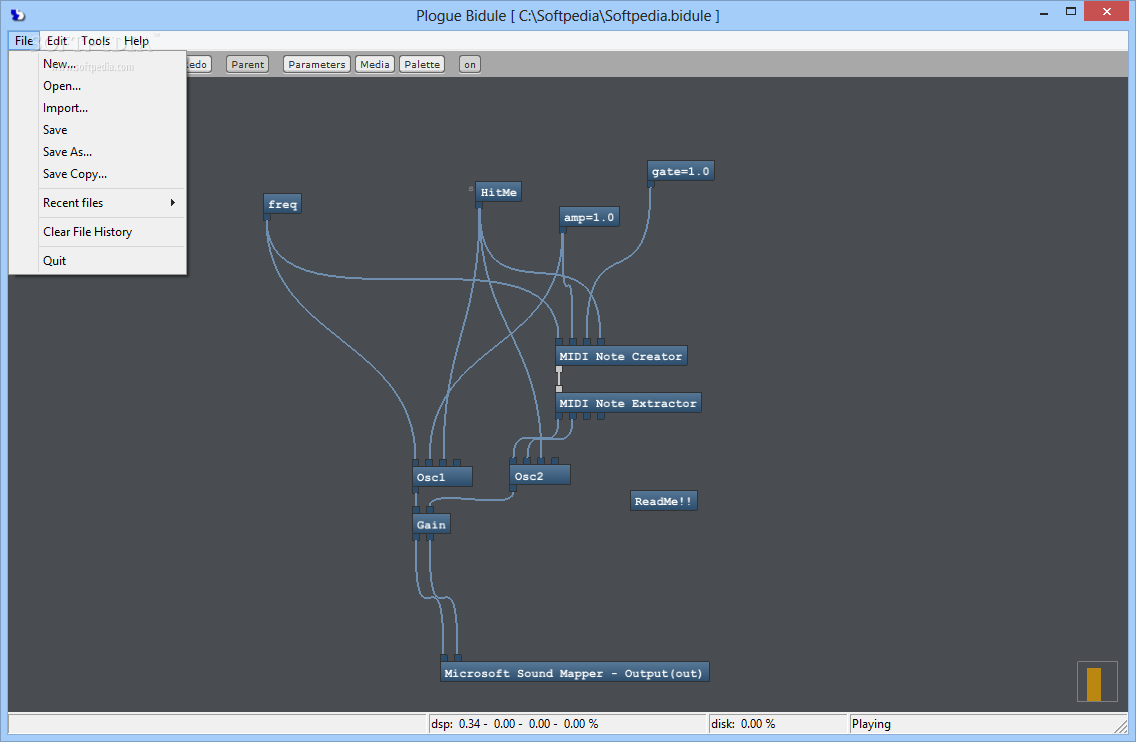This screenshot has width=1136, height=742.
Task: Click the dsp usage status text
Action: [514, 724]
